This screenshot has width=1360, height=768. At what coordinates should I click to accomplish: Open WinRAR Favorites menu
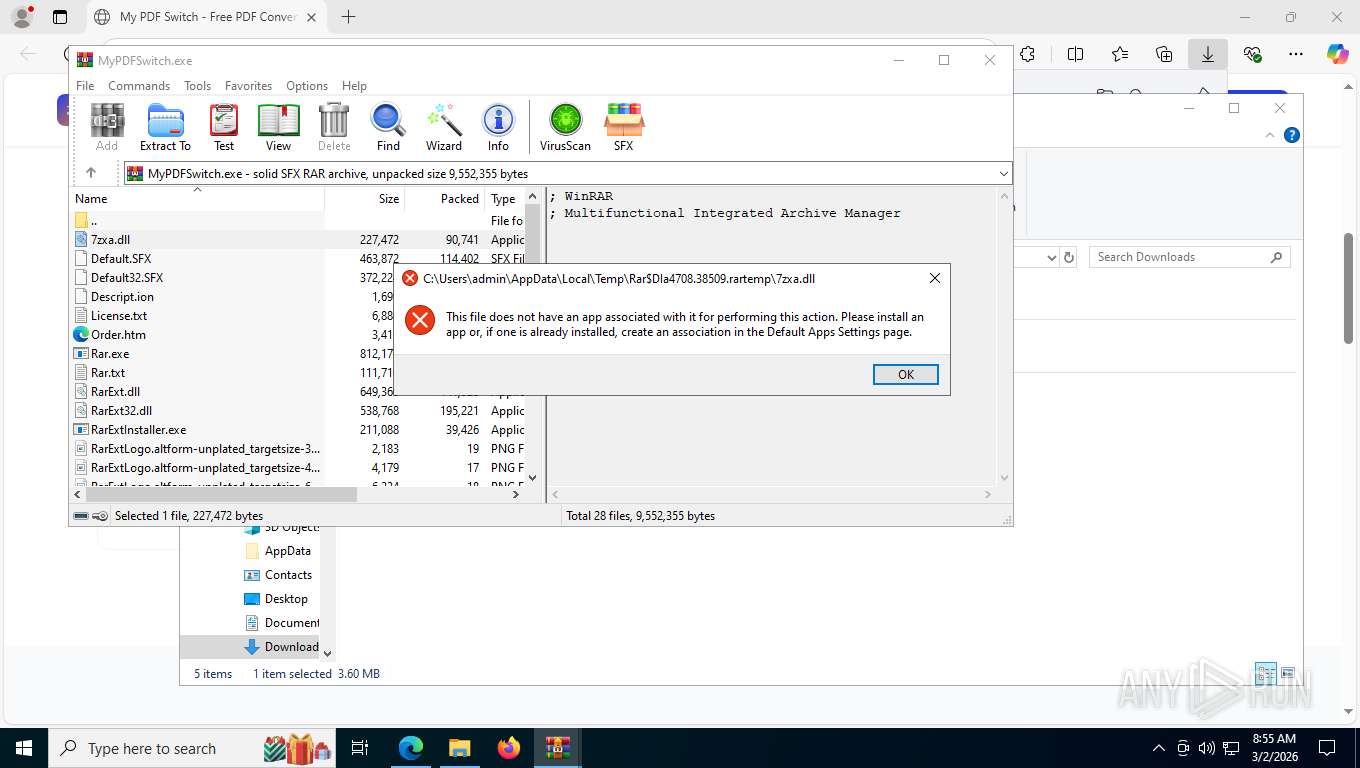248,86
